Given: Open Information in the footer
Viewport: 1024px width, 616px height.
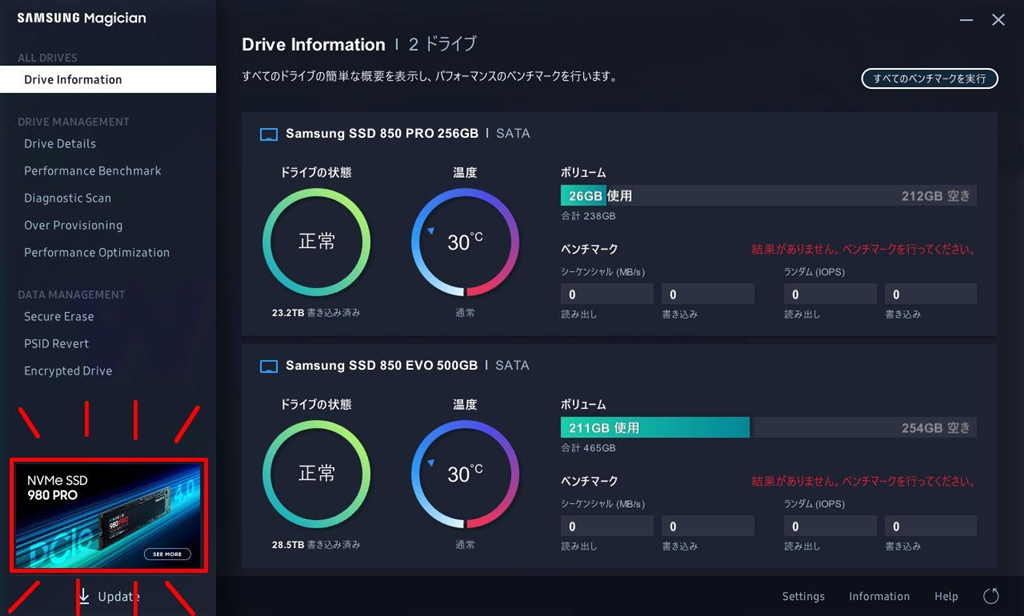Looking at the screenshot, I should click(x=879, y=596).
